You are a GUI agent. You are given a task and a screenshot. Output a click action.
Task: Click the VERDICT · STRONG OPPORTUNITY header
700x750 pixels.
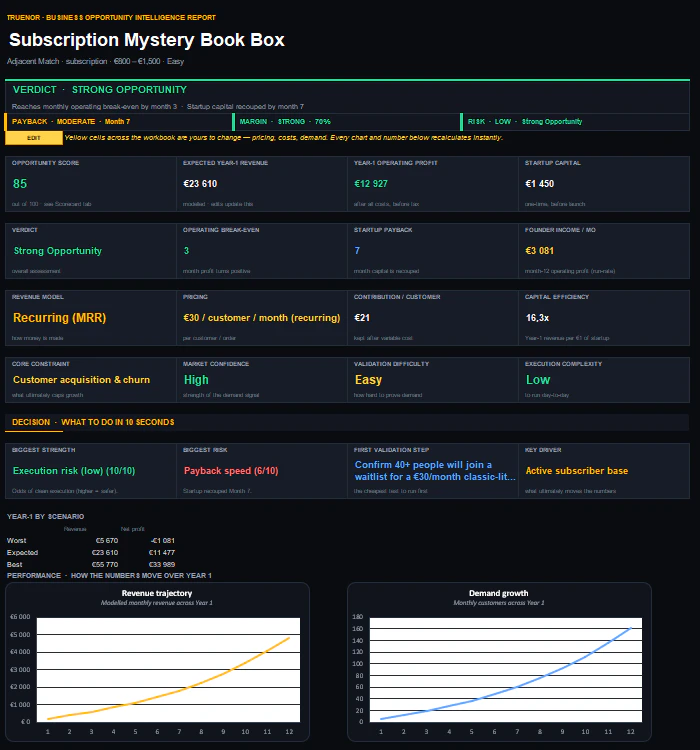(x=100, y=89)
